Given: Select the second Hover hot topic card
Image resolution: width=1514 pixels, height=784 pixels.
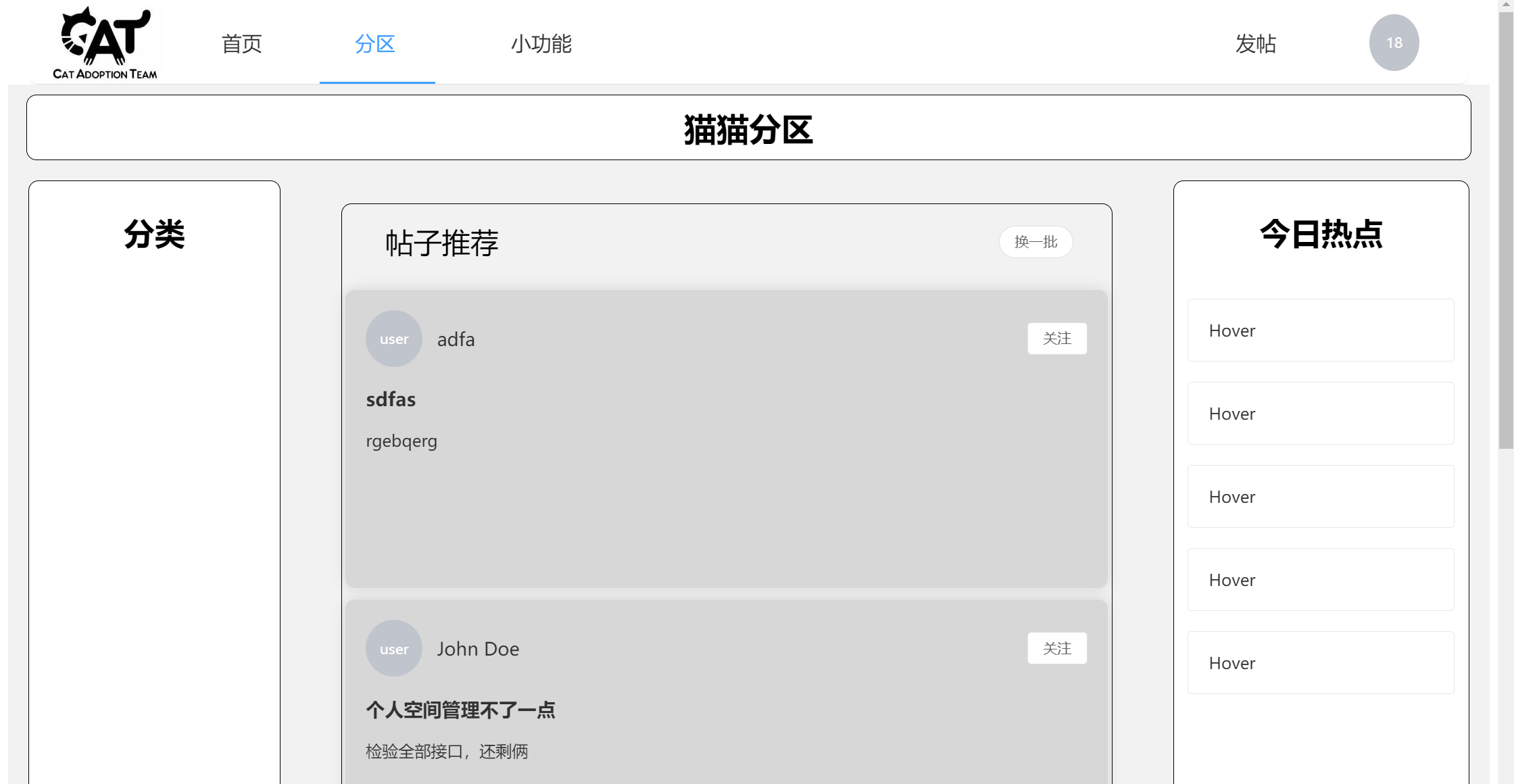Looking at the screenshot, I should (1320, 414).
